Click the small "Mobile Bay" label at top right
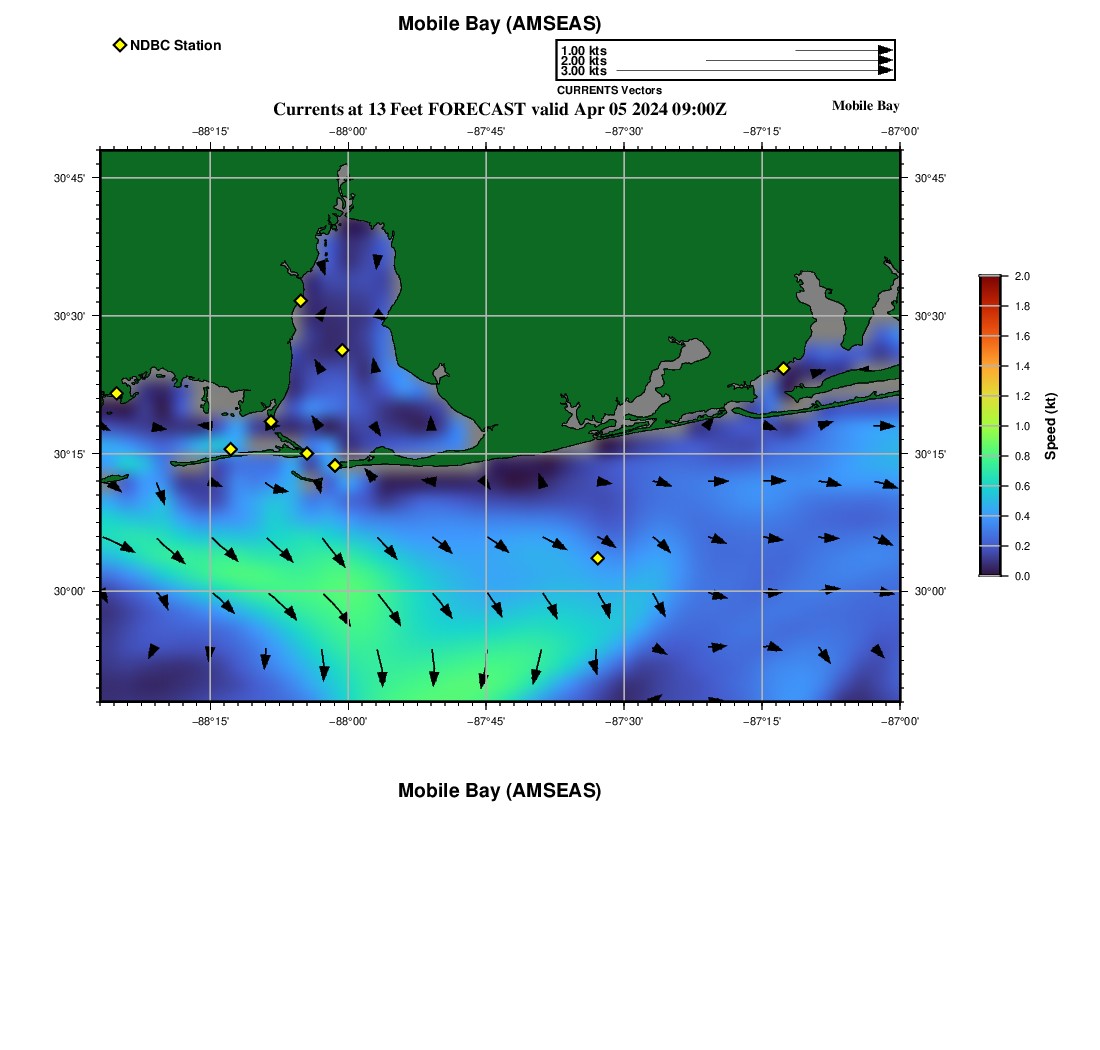1100x1050 pixels. click(865, 106)
